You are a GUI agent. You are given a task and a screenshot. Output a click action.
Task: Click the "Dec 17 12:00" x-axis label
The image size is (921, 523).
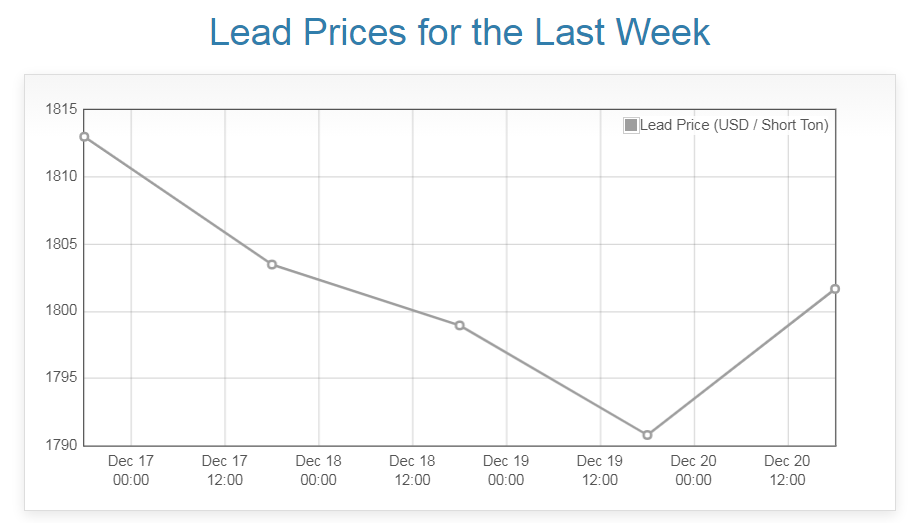pyautogui.click(x=225, y=470)
